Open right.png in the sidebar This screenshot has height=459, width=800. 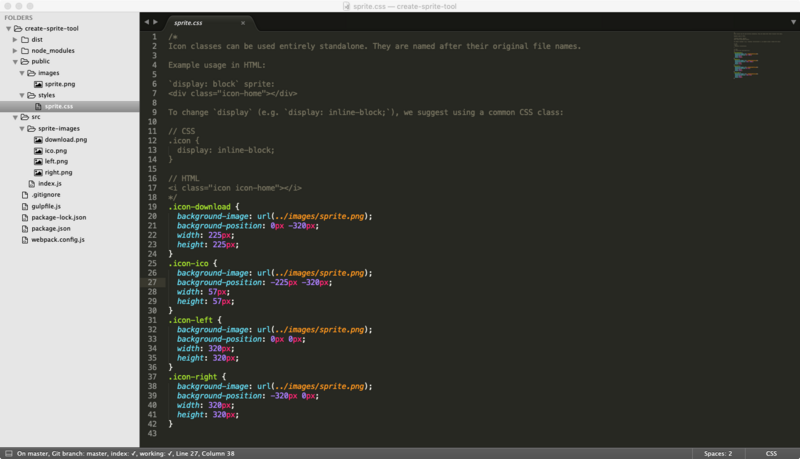coord(59,173)
